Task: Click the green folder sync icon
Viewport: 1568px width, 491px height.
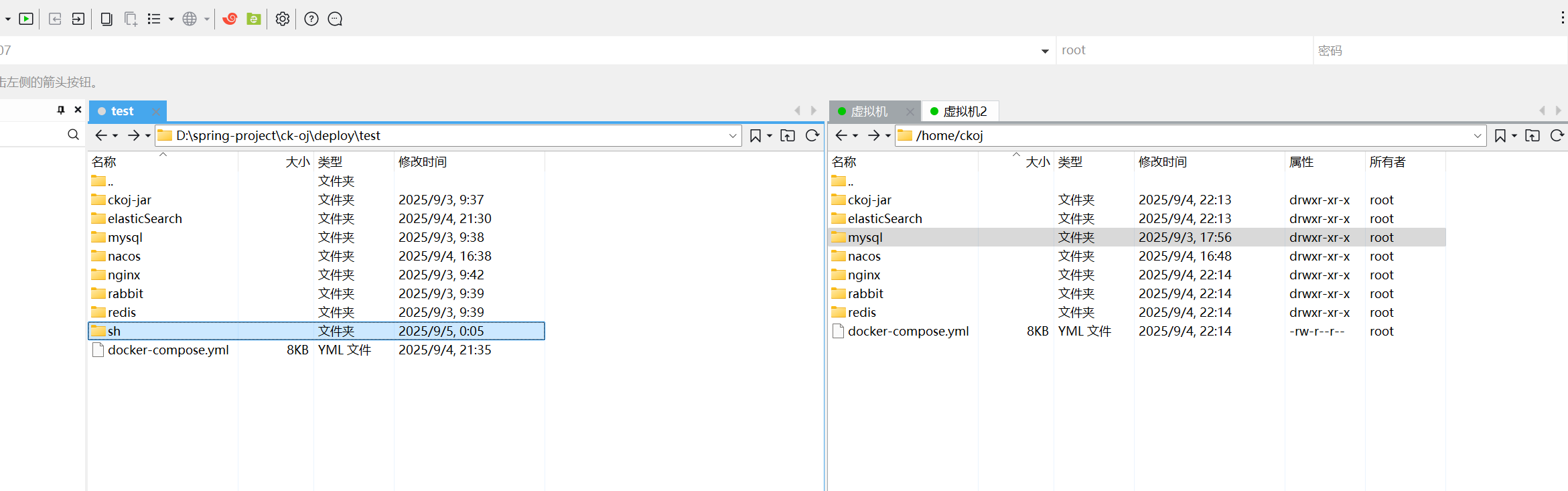Action: 254,19
